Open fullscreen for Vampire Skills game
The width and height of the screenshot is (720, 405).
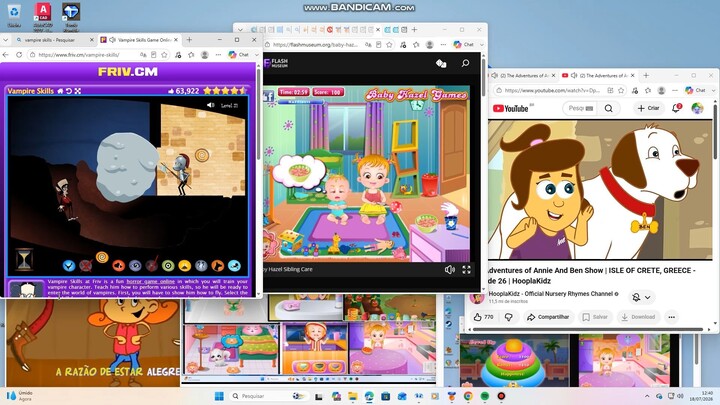point(78,91)
